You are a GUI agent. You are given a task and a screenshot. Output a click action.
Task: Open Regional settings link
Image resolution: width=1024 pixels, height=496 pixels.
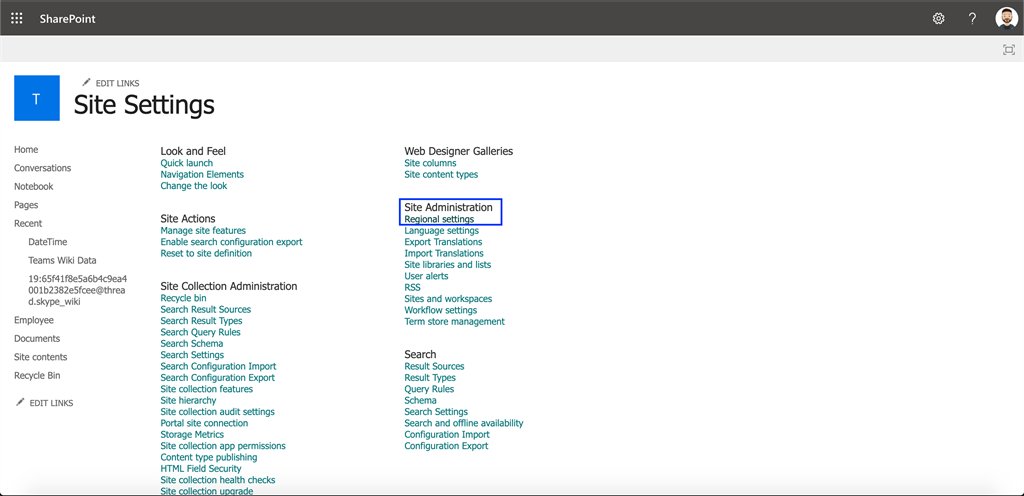pos(439,219)
